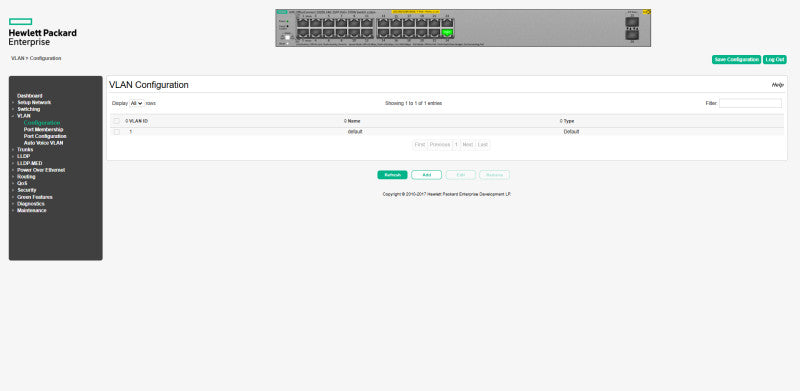Collapse the VLAN section in sidebar
This screenshot has height=391, width=800.
point(23,116)
